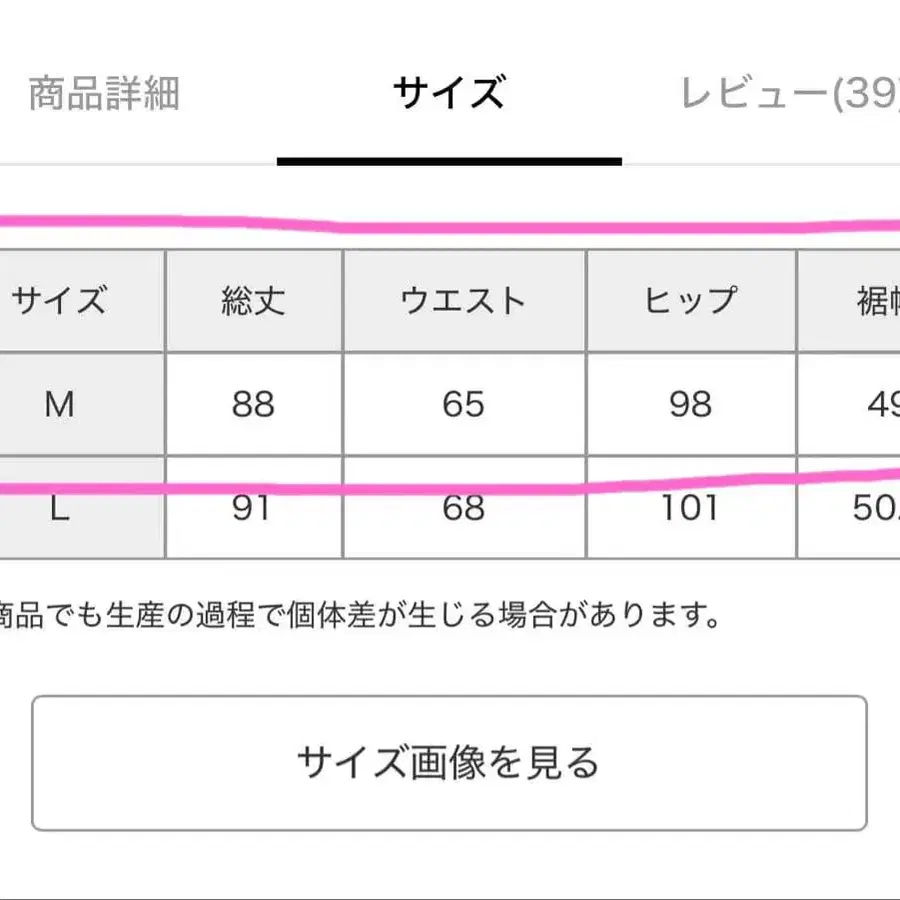This screenshot has width=900, height=900.
Task: Click the 総丈 column header
Action: [x=253, y=298]
